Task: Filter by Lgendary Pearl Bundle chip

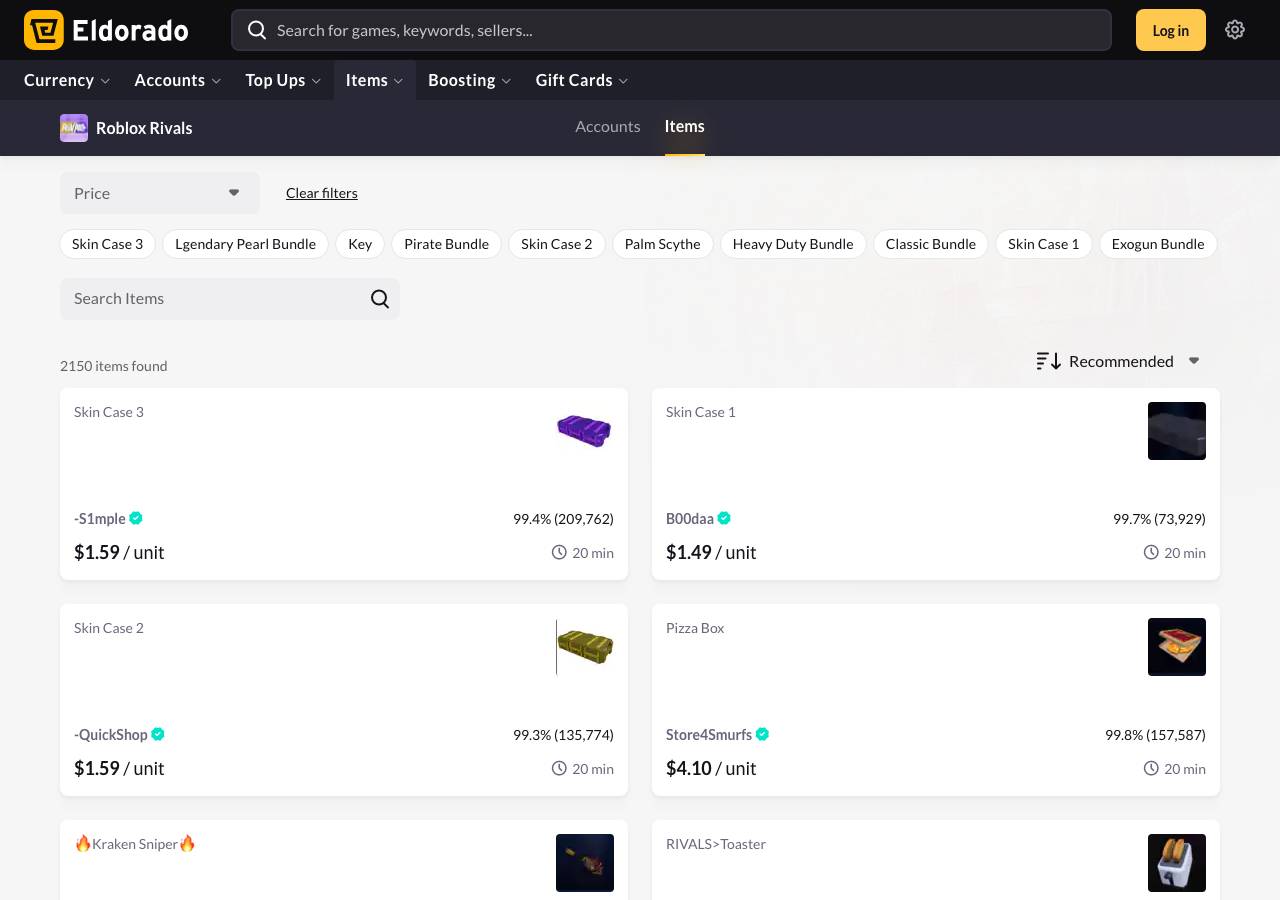Action: (246, 244)
